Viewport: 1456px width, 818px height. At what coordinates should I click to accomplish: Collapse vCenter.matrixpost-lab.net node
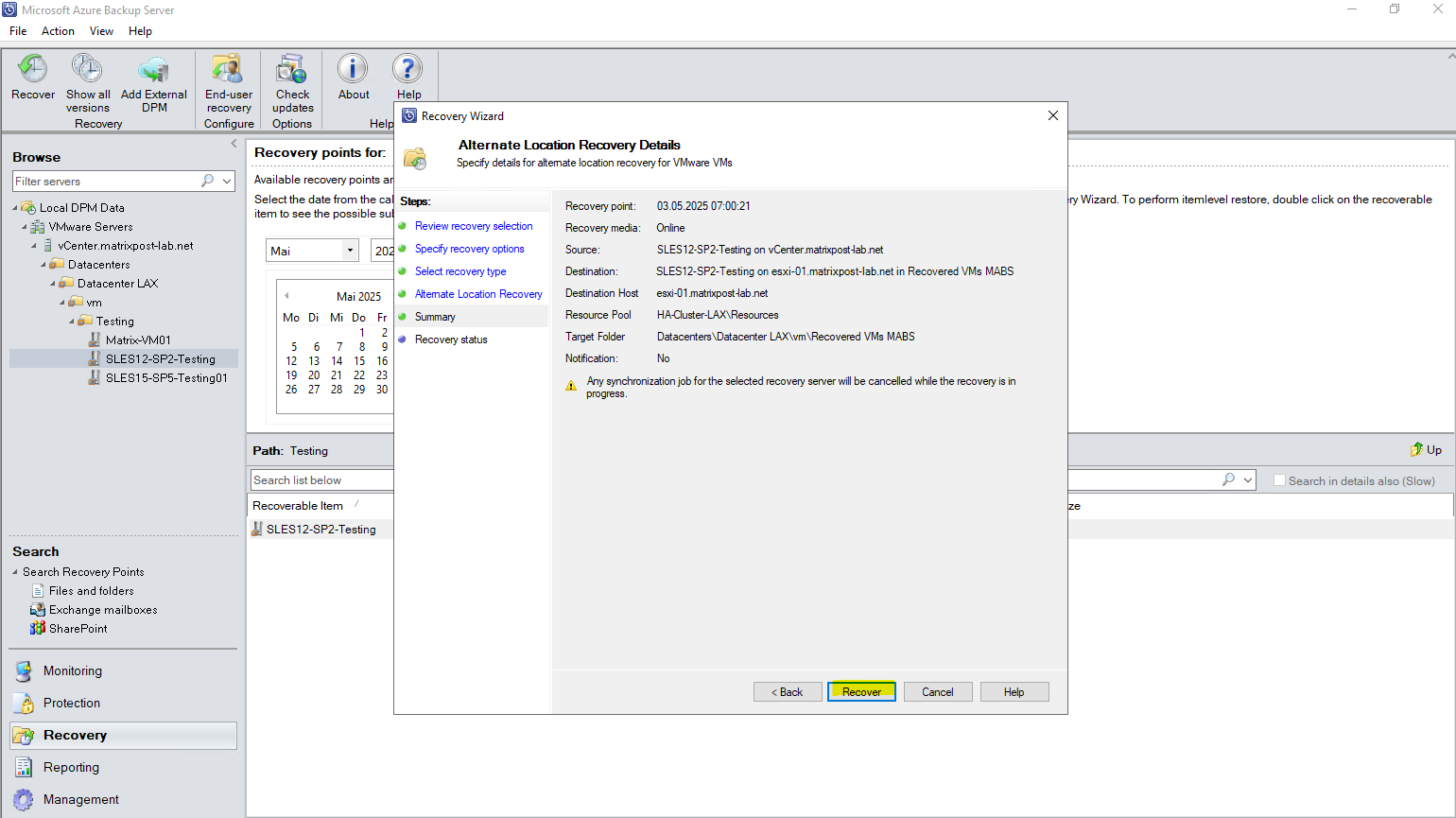click(x=34, y=246)
